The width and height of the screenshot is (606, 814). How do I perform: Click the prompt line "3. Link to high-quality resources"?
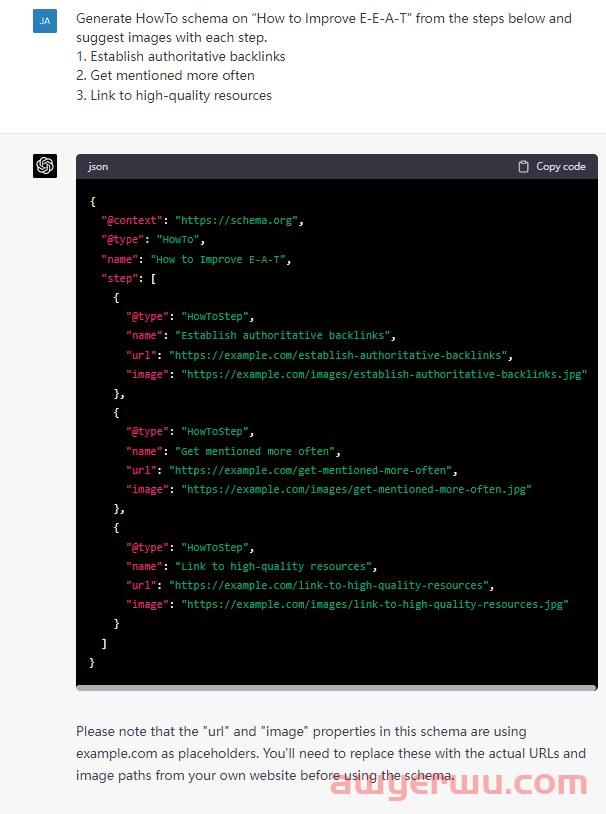click(x=174, y=95)
